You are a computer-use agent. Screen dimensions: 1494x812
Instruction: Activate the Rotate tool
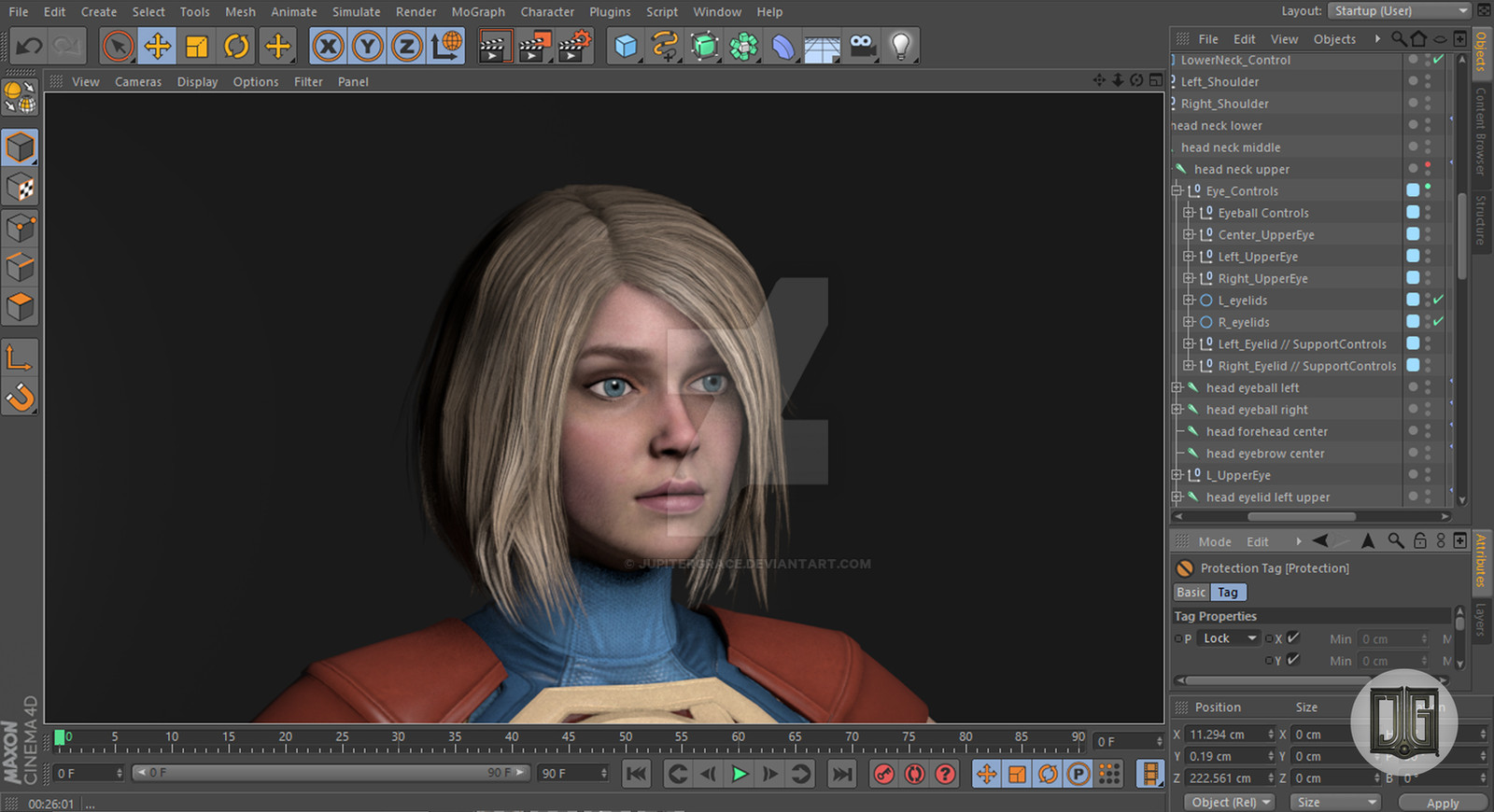point(236,46)
